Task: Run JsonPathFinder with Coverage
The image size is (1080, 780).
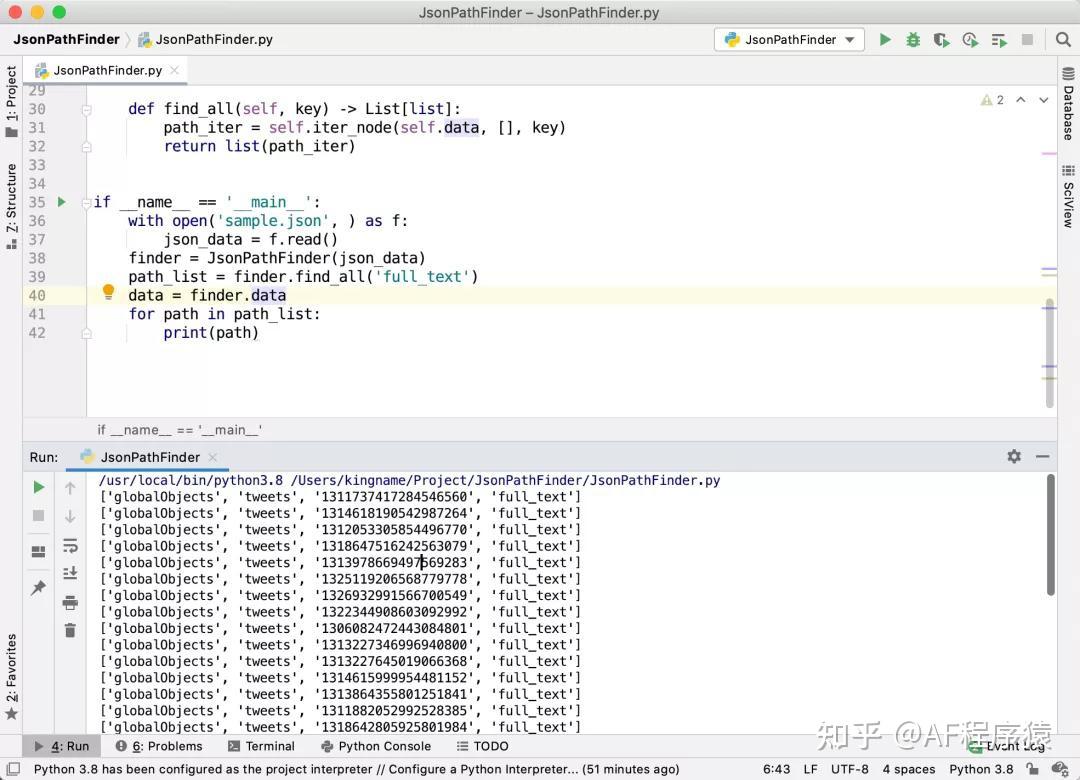Action: point(941,39)
